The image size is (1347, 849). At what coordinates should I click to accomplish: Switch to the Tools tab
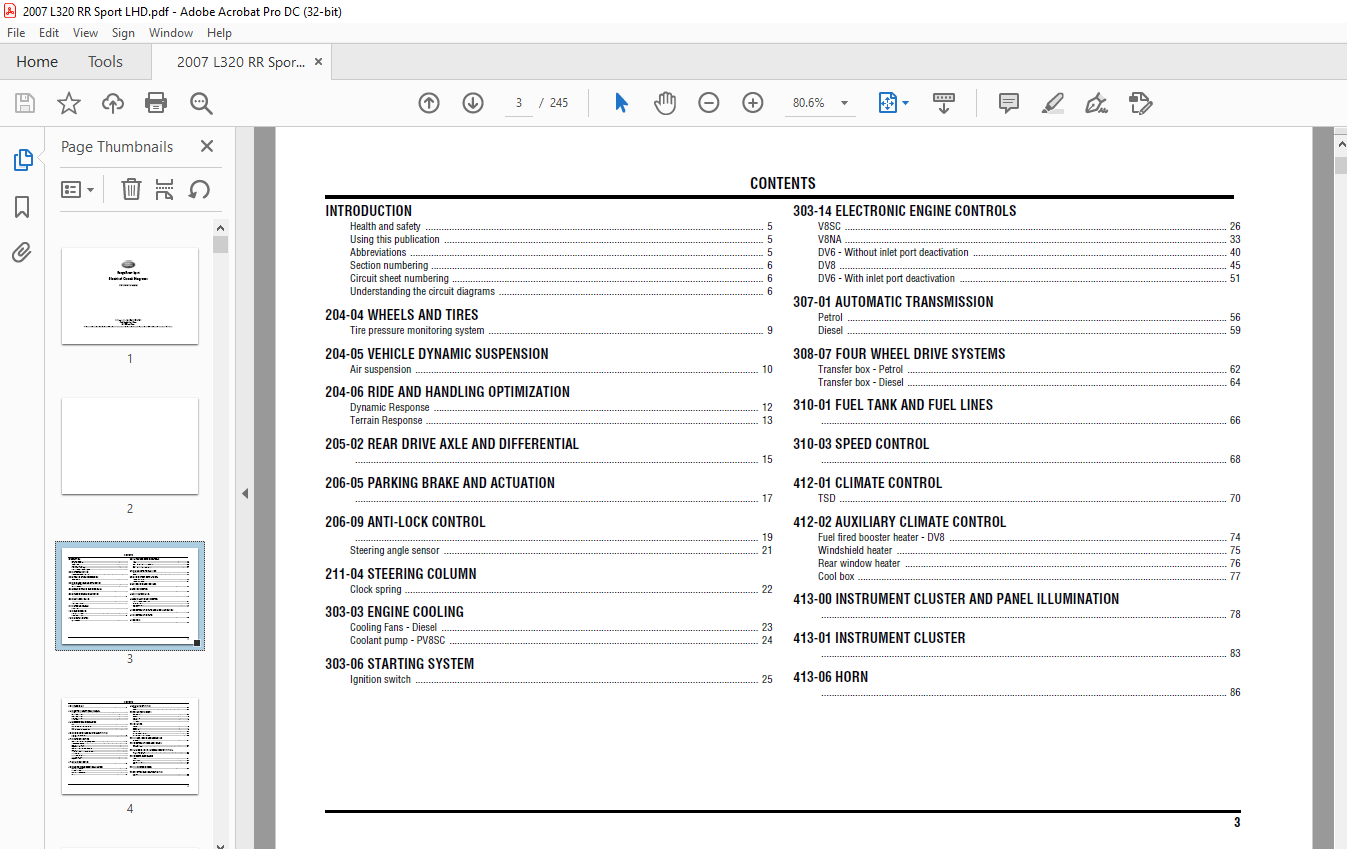(x=105, y=62)
